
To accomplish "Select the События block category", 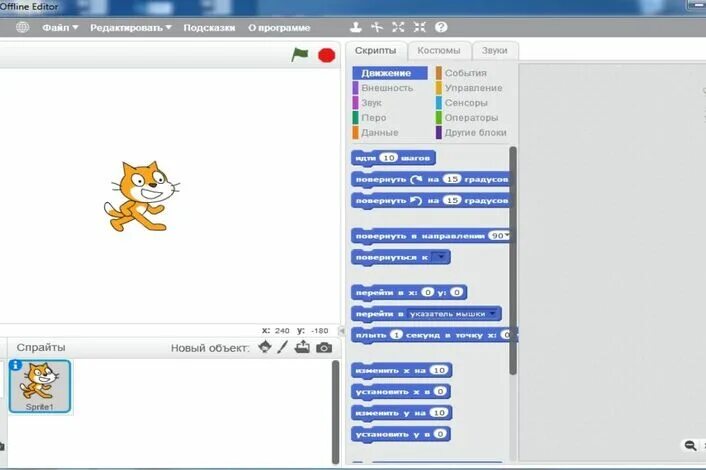I will [x=462, y=73].
